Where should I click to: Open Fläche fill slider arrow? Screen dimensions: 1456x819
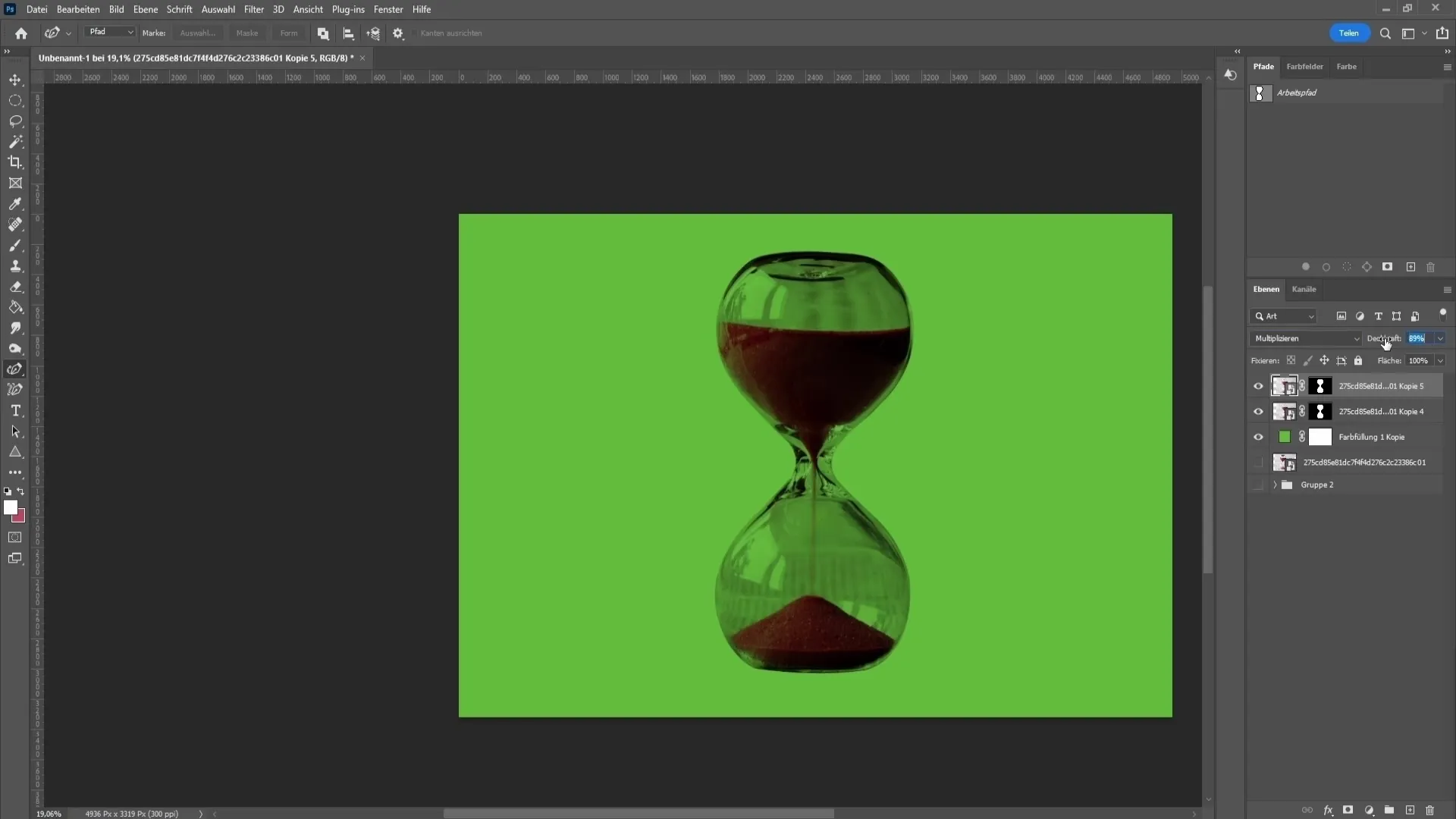tap(1440, 361)
